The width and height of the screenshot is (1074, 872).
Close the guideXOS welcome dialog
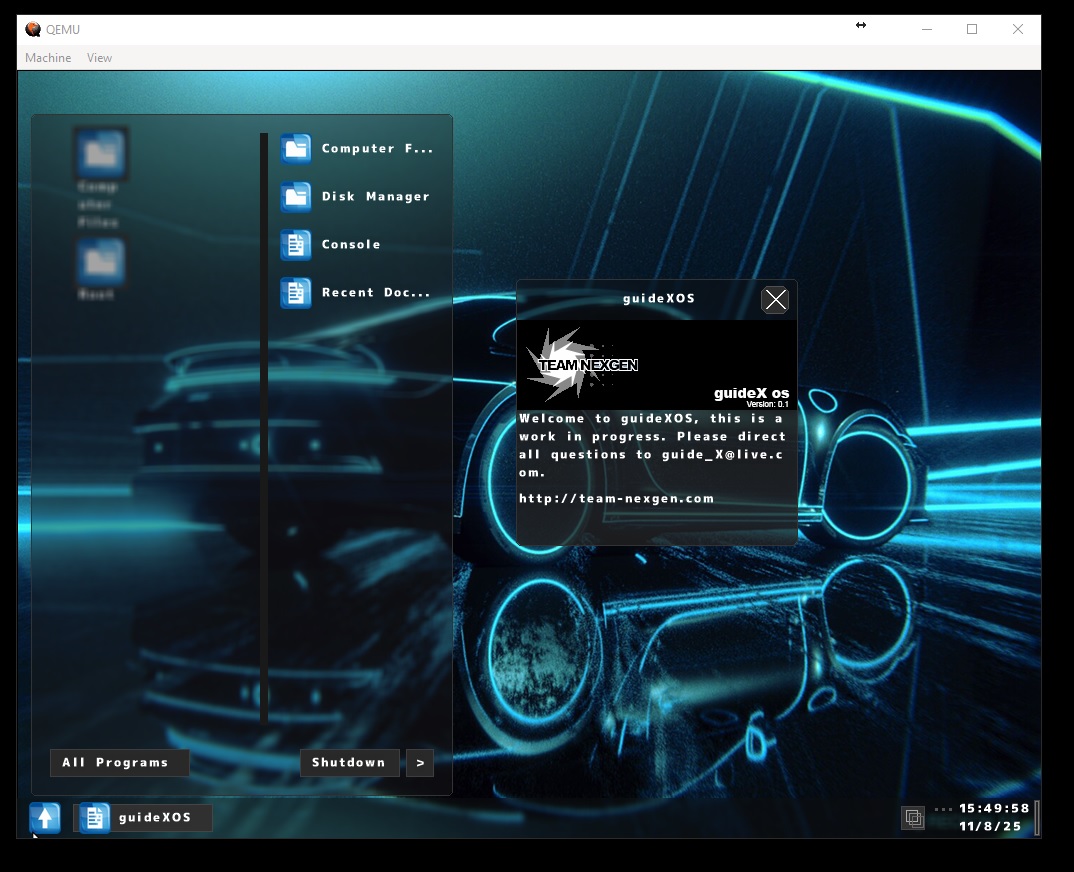(x=774, y=298)
